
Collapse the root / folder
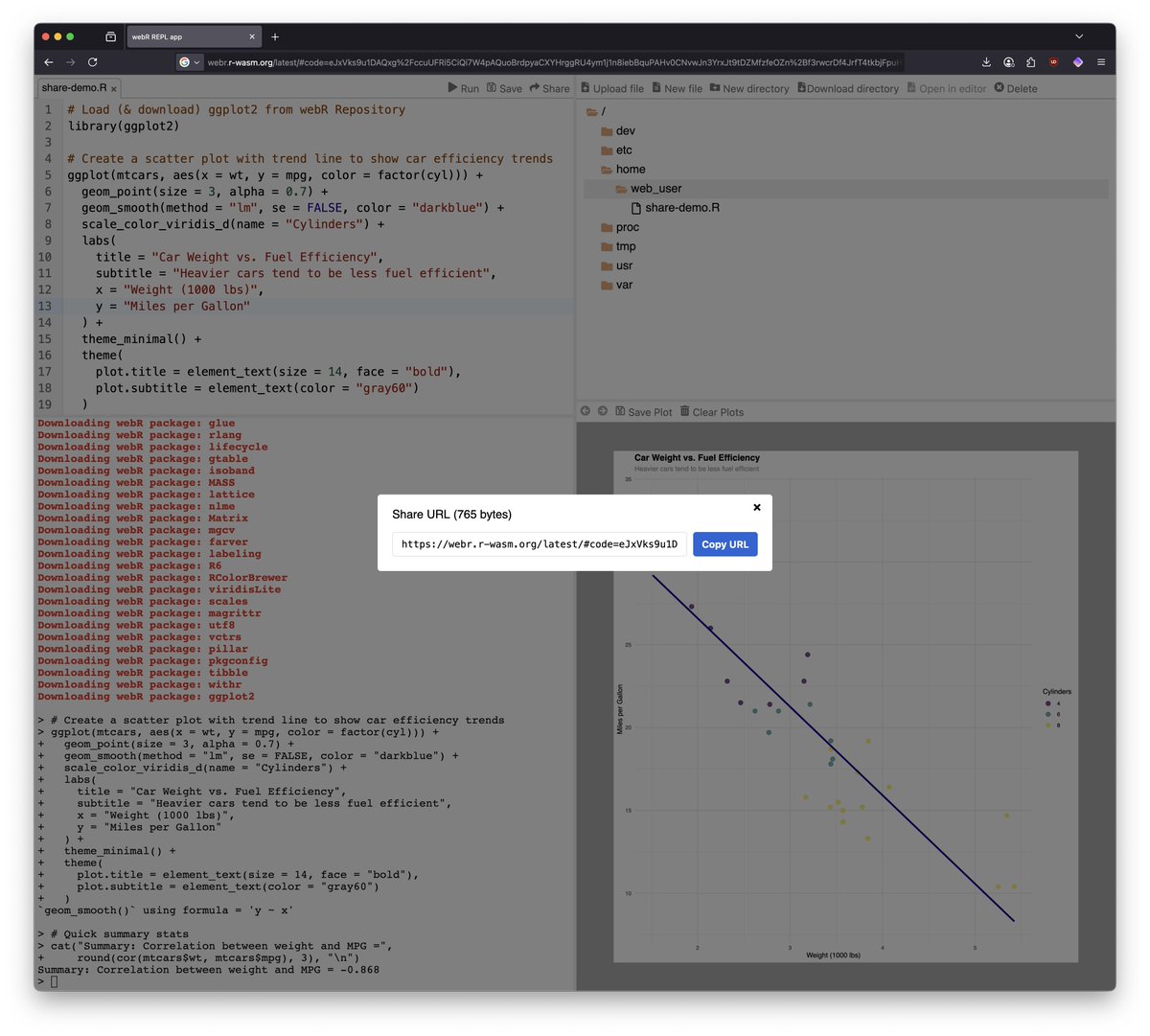tap(596, 112)
